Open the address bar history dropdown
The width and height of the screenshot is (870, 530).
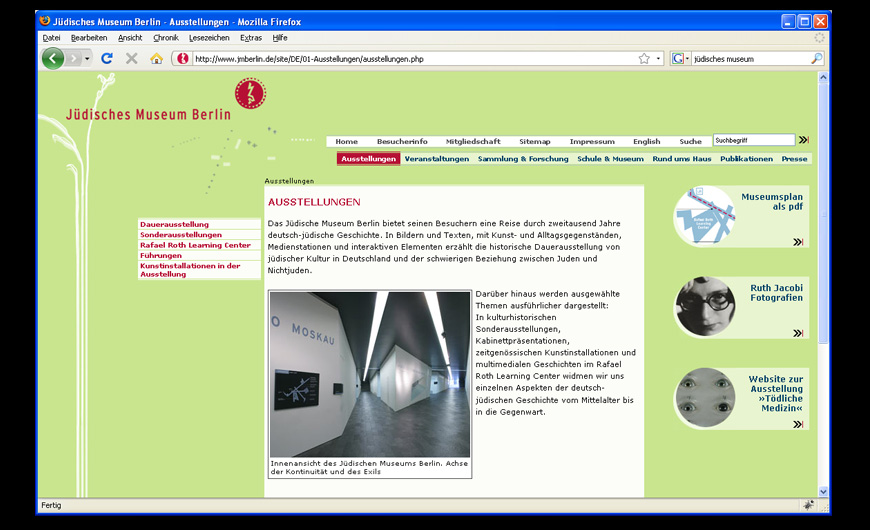coord(658,58)
